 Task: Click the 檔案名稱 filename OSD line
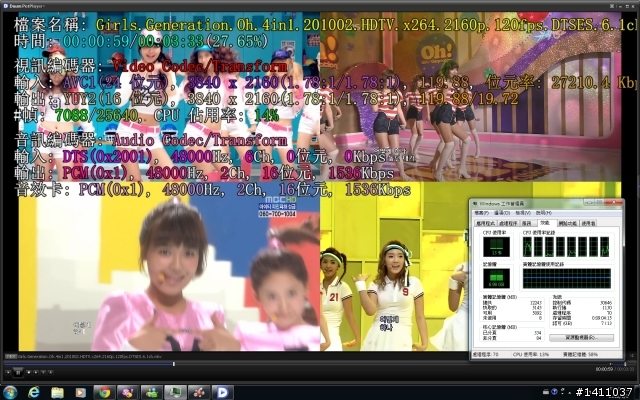(325, 25)
